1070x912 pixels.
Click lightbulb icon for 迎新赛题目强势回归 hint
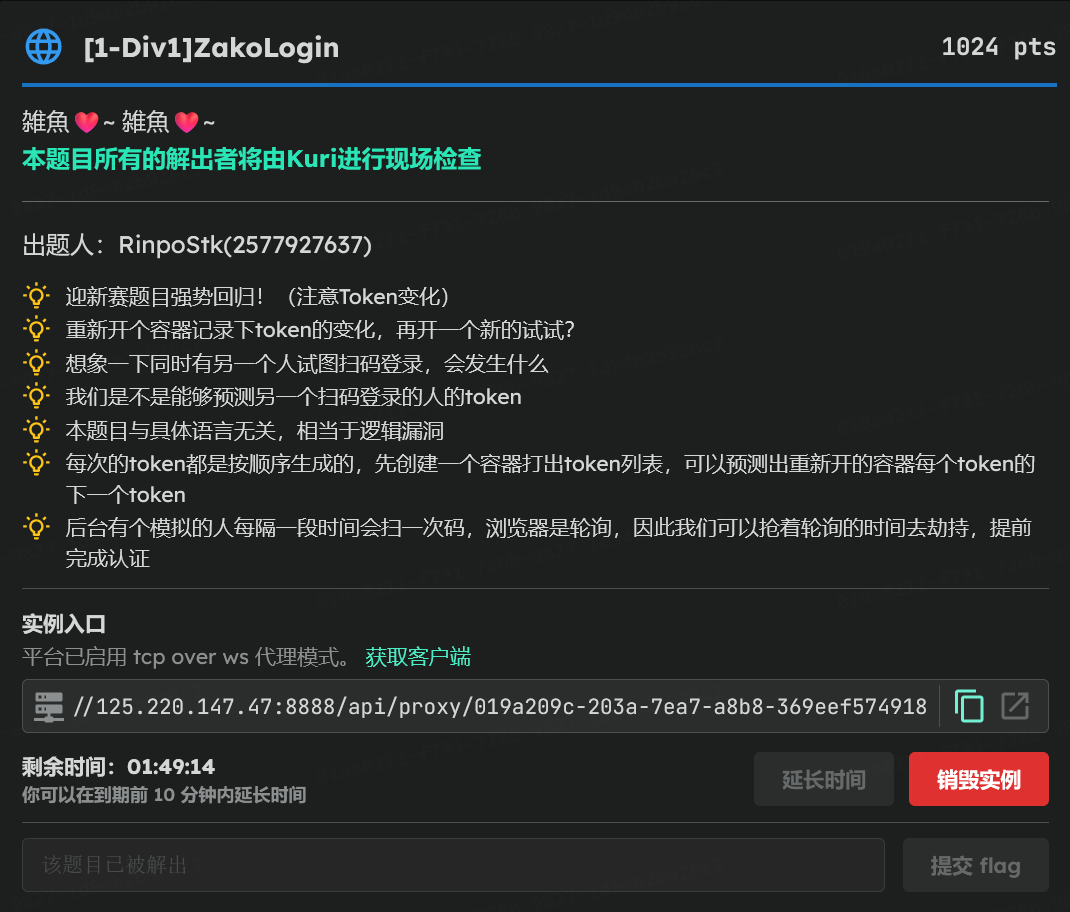tap(36, 297)
